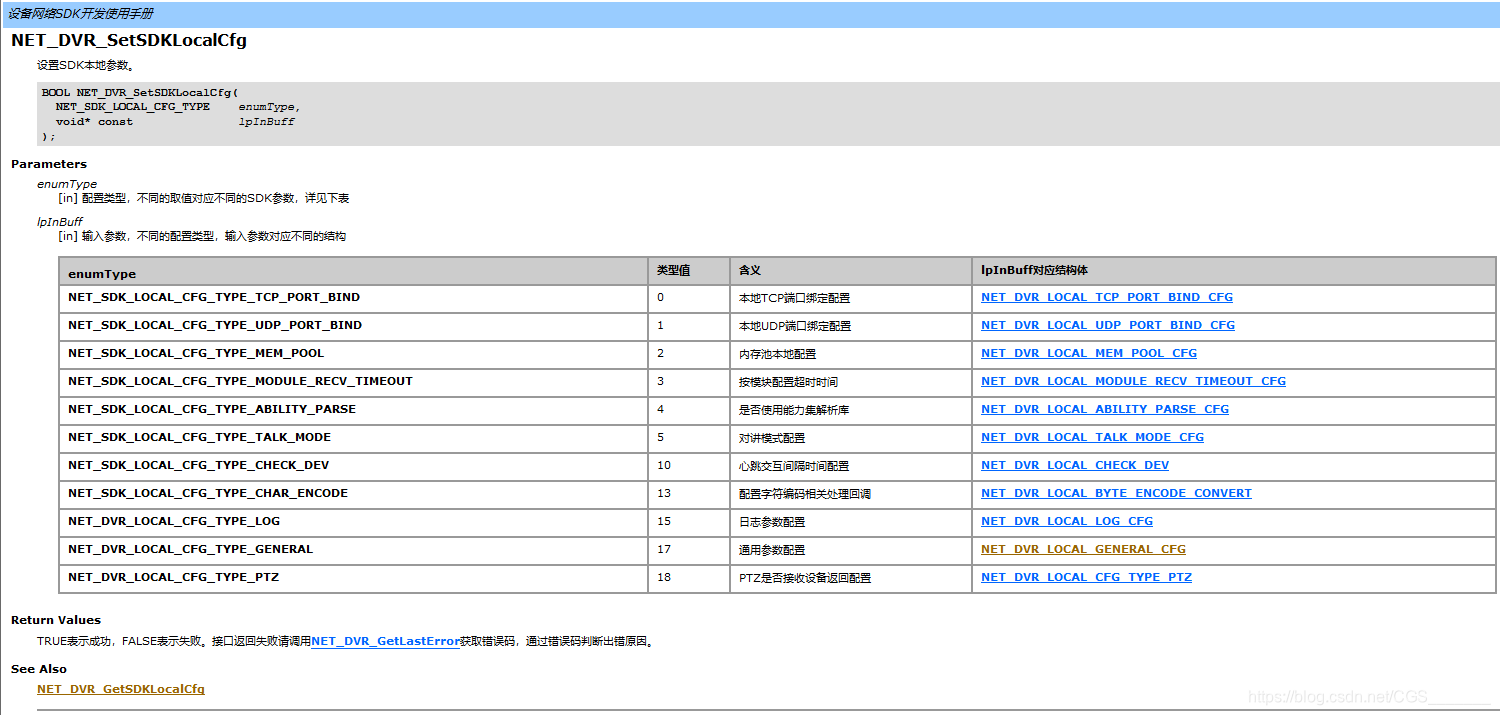Open NET_DVR_LOCAL_TCP_PORT_BIND_CFG link

[1107, 297]
